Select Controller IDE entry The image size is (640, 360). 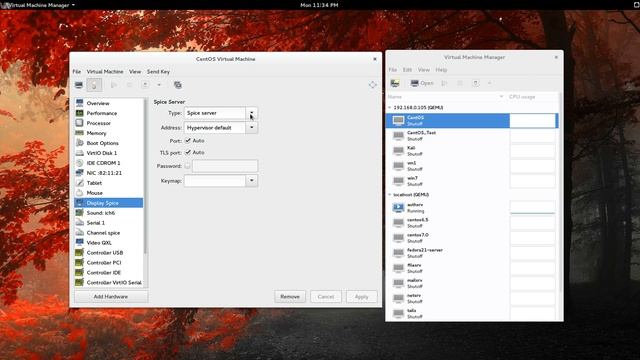click(109, 273)
